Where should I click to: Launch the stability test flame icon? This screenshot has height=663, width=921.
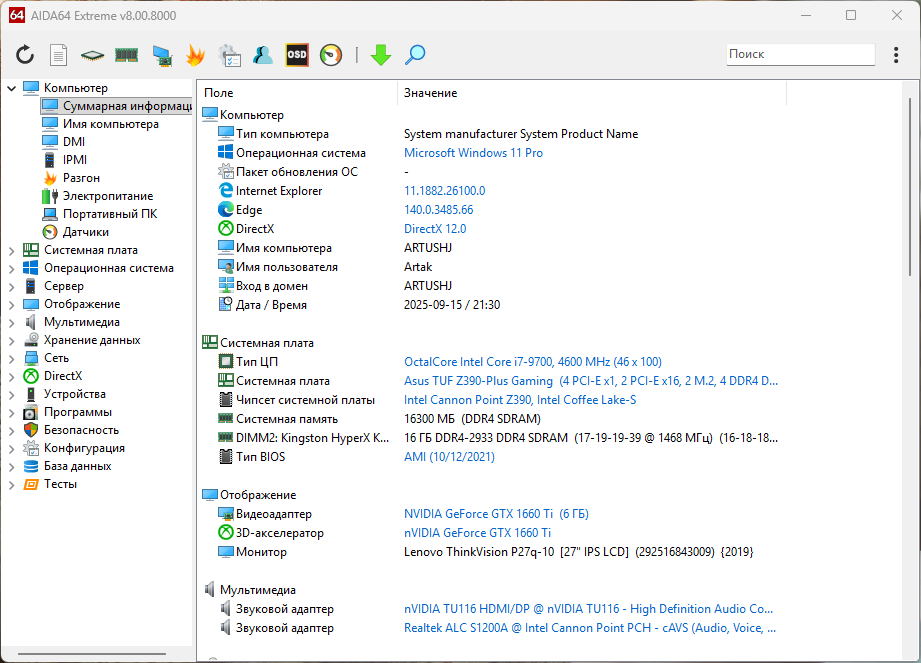coord(195,55)
